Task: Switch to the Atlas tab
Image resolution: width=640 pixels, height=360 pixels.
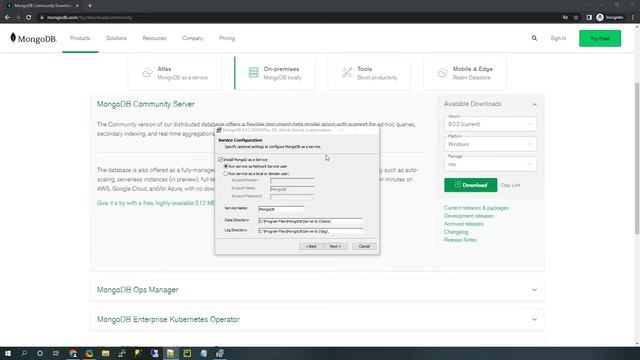Action: point(175,73)
